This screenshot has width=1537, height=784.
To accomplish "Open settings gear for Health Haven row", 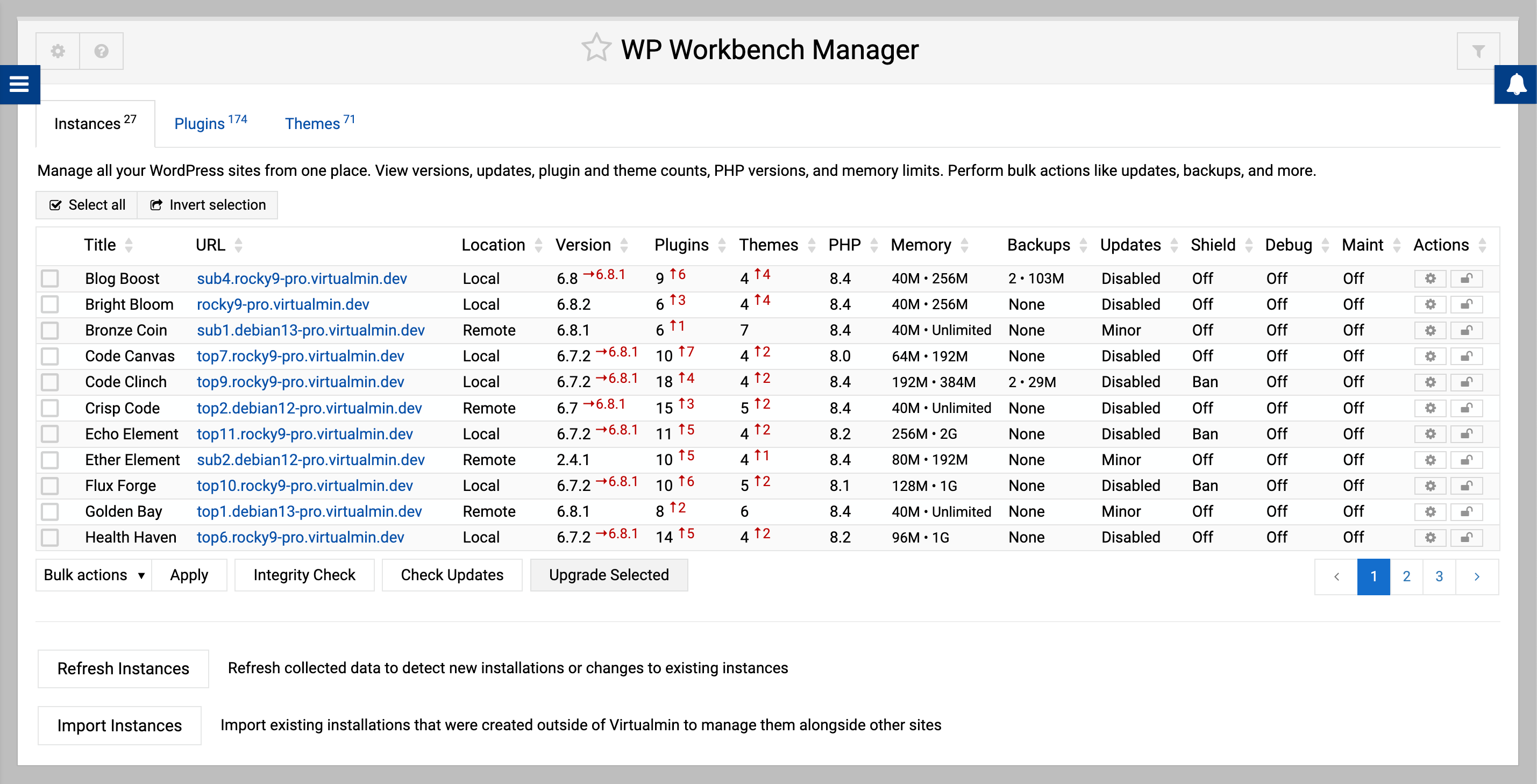I will pyautogui.click(x=1430, y=538).
